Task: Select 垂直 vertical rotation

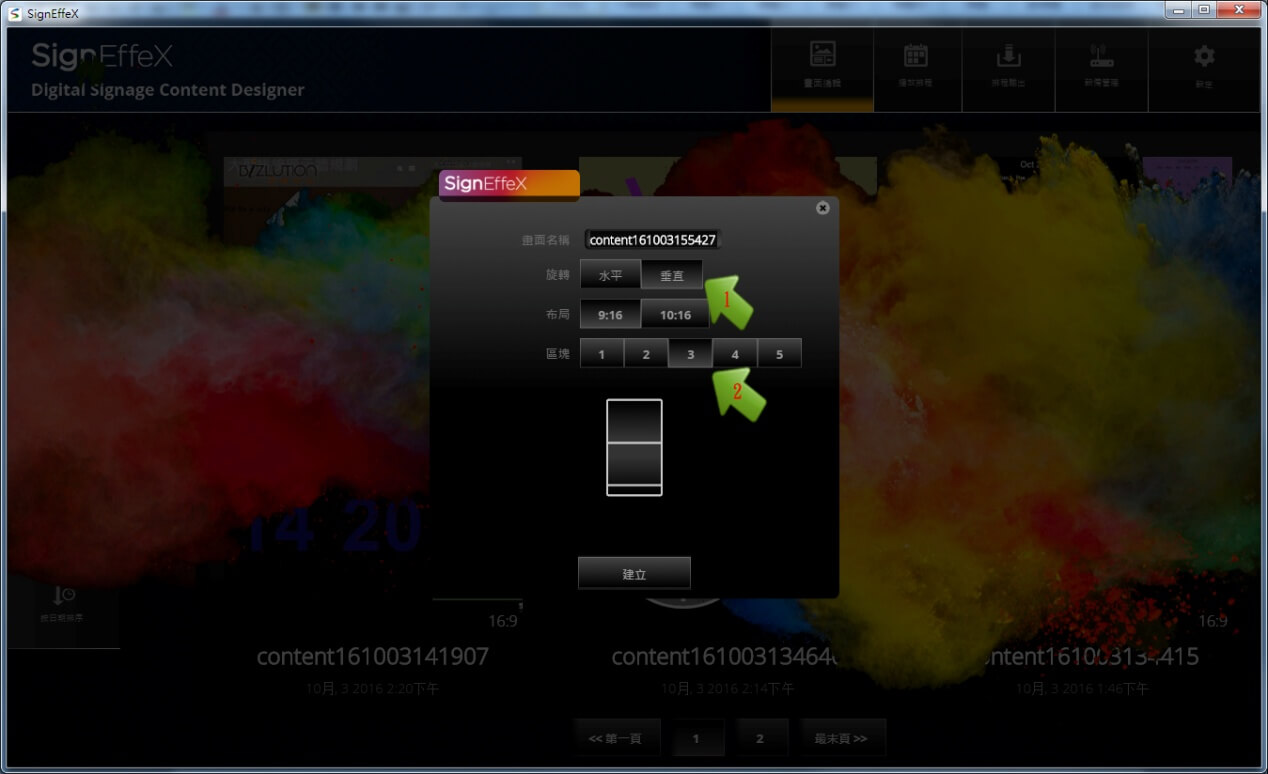Action: tap(672, 275)
